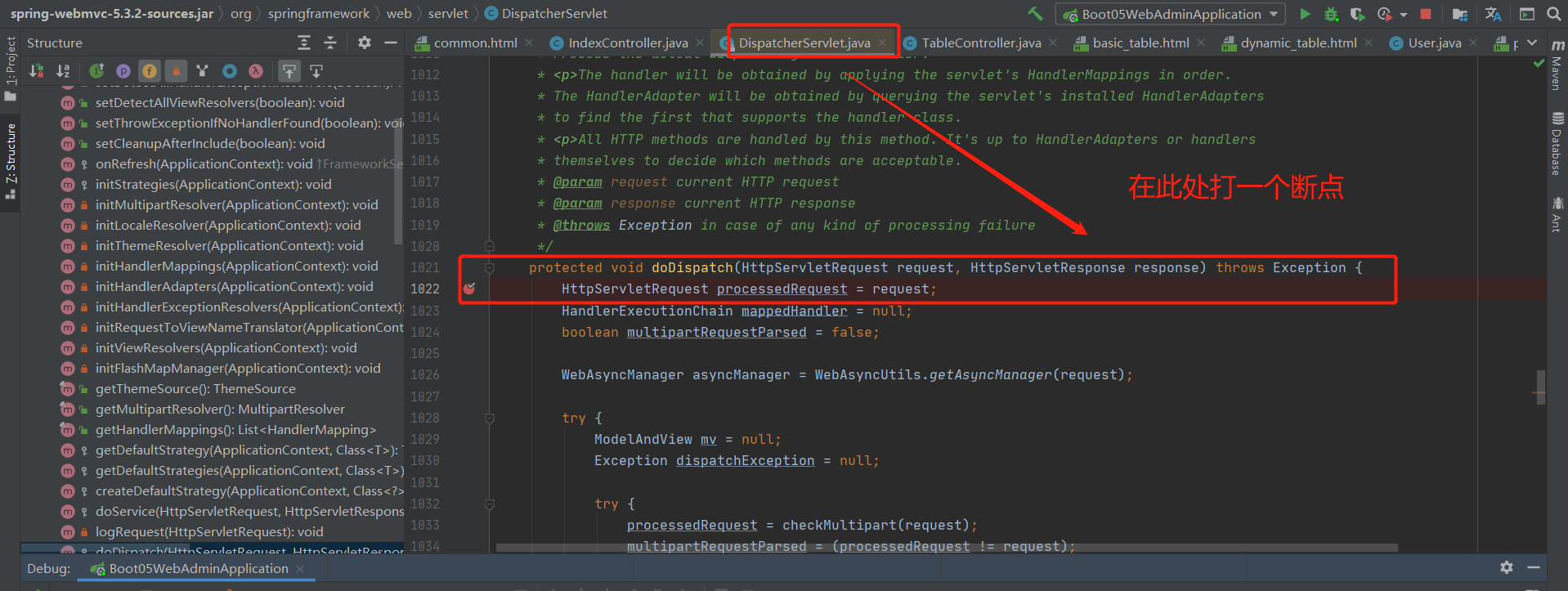Open Debug panel settings gear

coord(1507,567)
